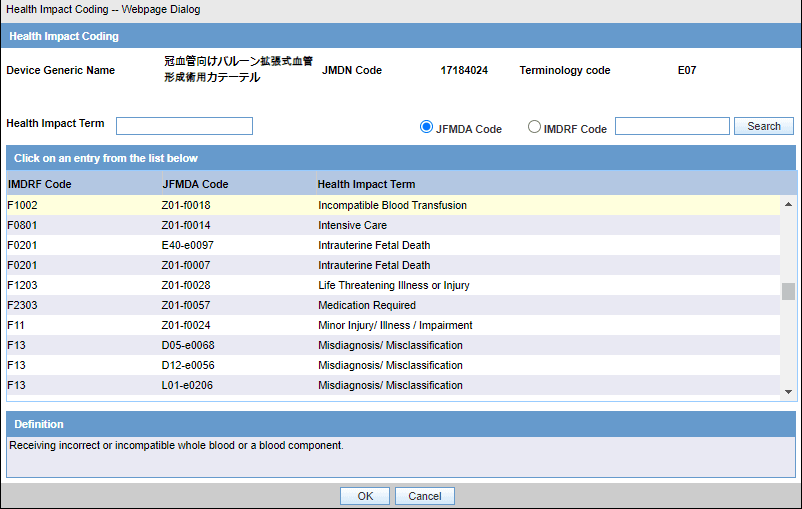The image size is (802, 509).
Task: Select Minor Injury/ Illness / Impairment row
Action: pyautogui.click(x=393, y=325)
